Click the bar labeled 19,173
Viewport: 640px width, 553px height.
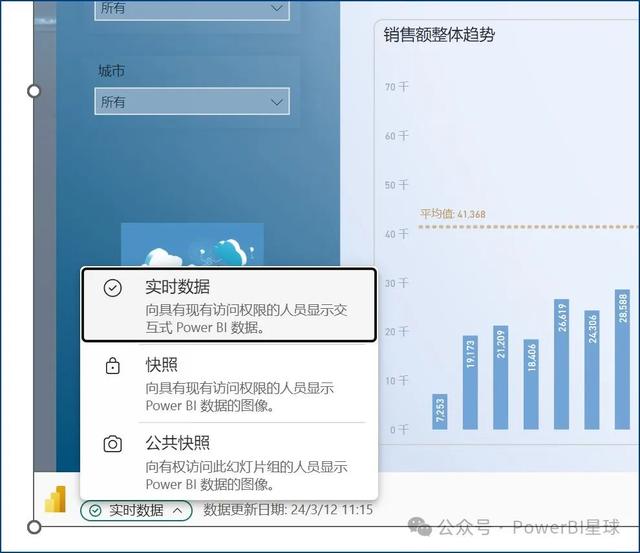pos(470,382)
